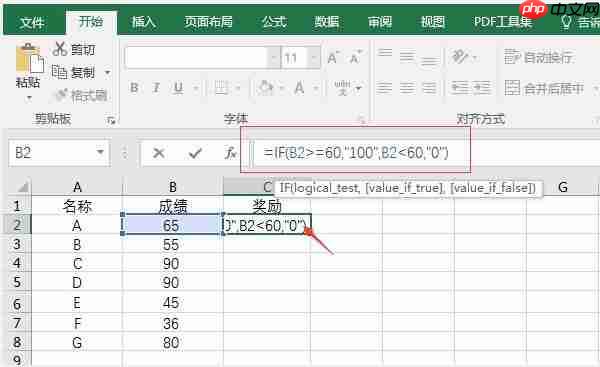The height and width of the screenshot is (367, 600).
Task: Click the text orientation icon
Action: [459, 57]
